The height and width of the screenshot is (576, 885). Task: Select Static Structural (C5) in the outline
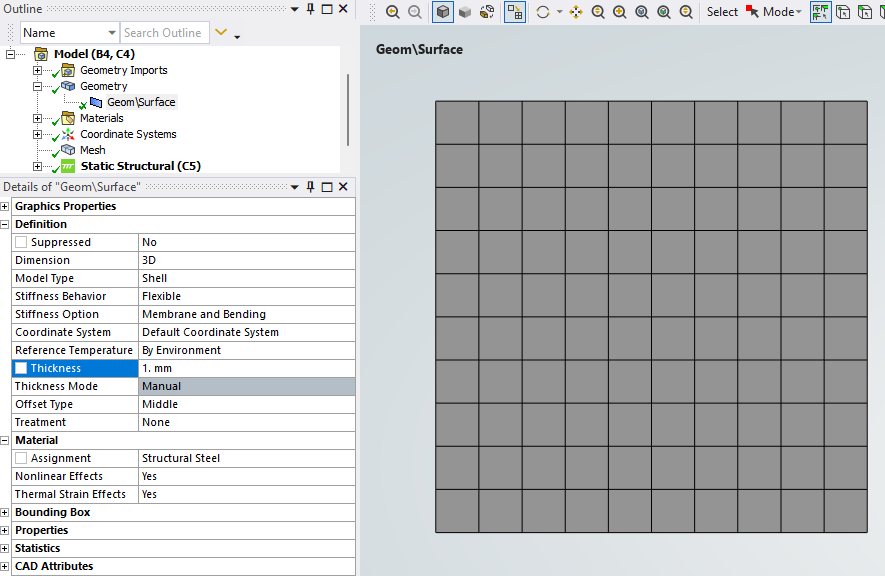point(140,166)
